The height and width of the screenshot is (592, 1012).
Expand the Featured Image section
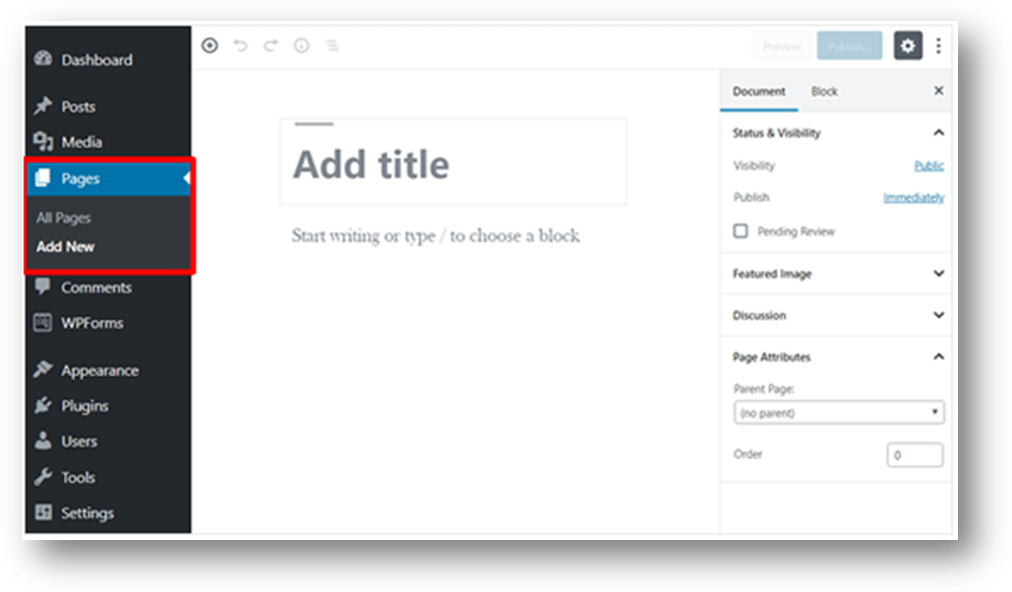click(938, 274)
